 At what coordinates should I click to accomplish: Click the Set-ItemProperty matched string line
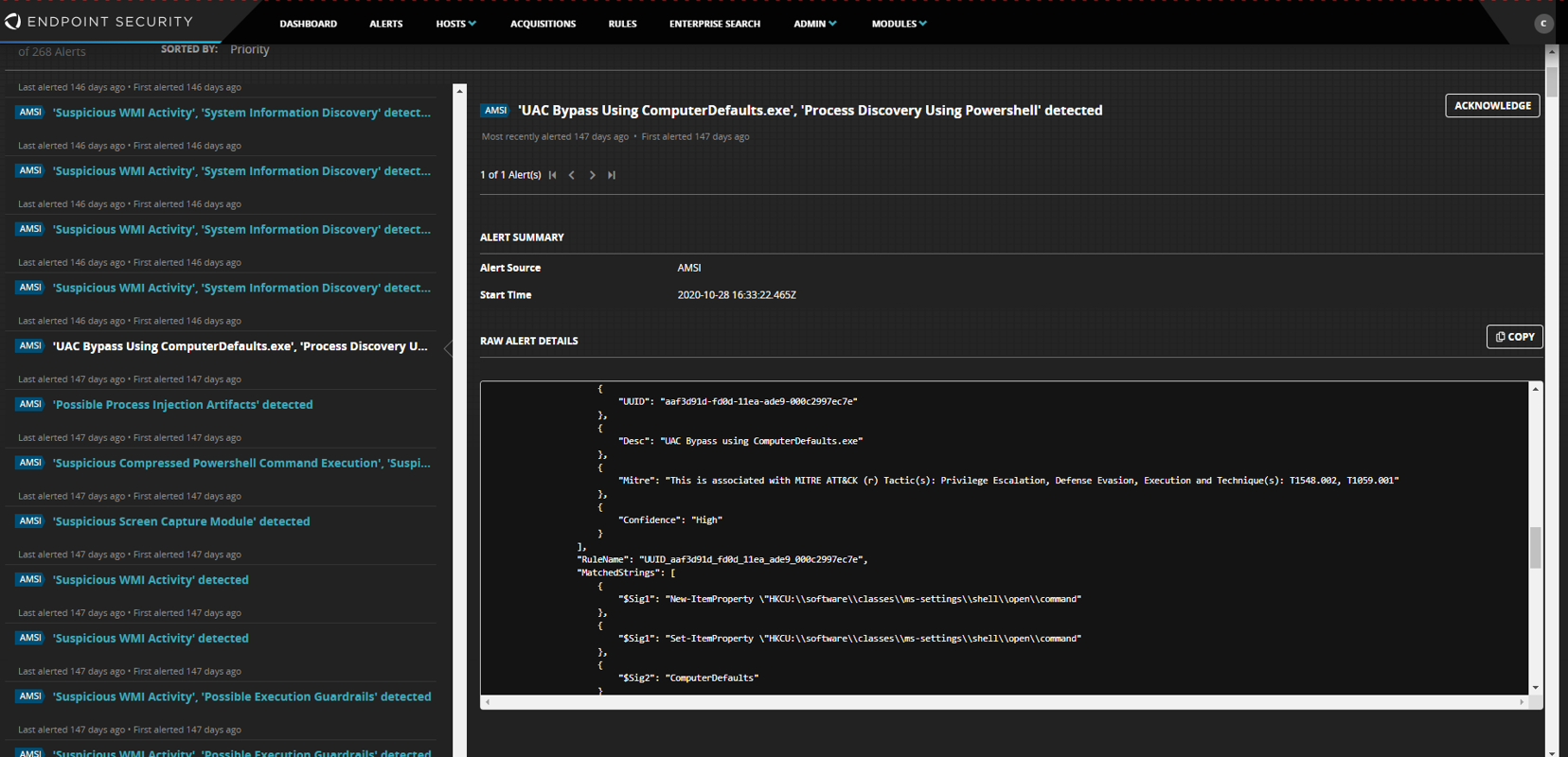pos(849,639)
